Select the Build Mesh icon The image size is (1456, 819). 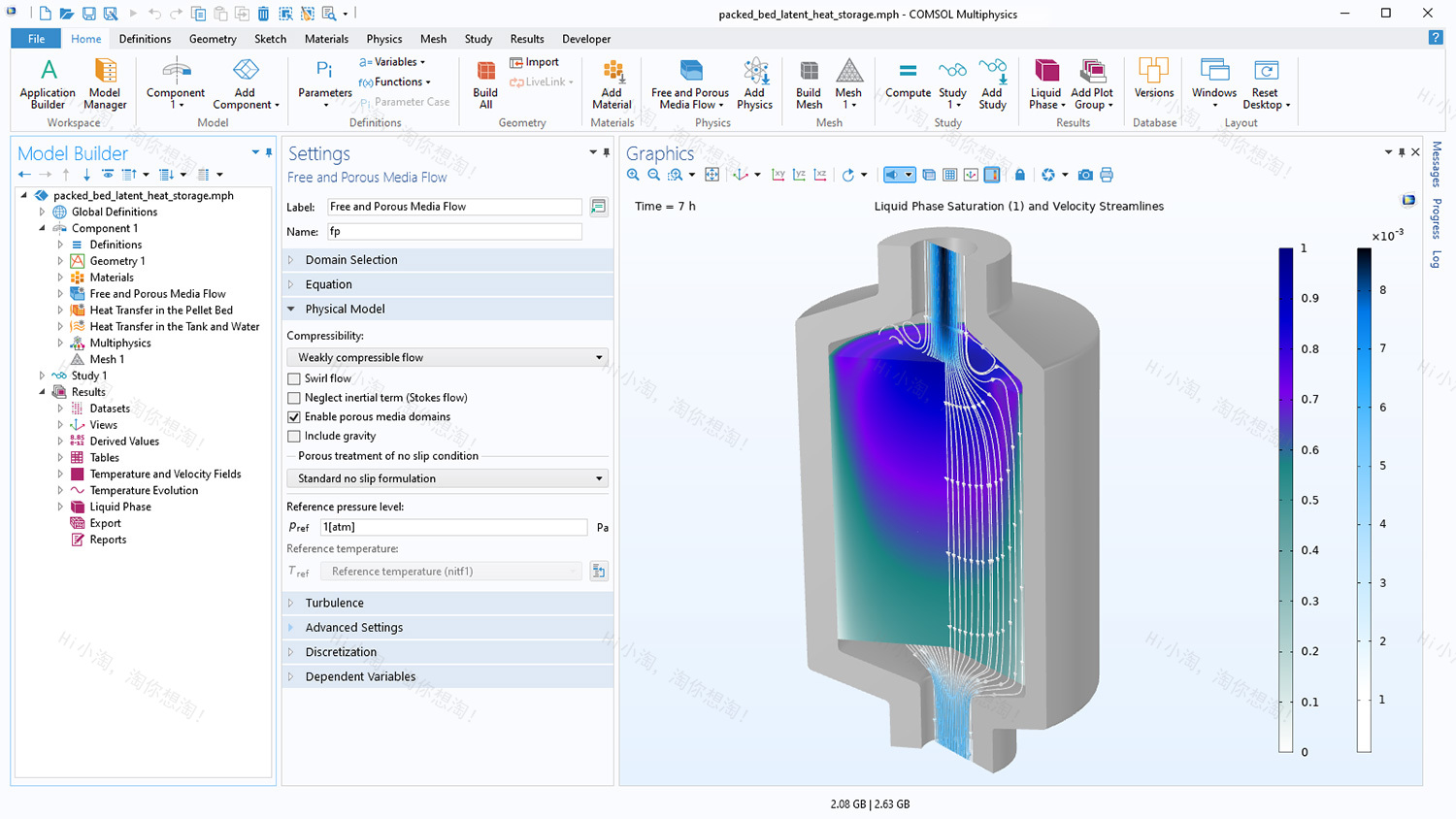click(x=809, y=82)
